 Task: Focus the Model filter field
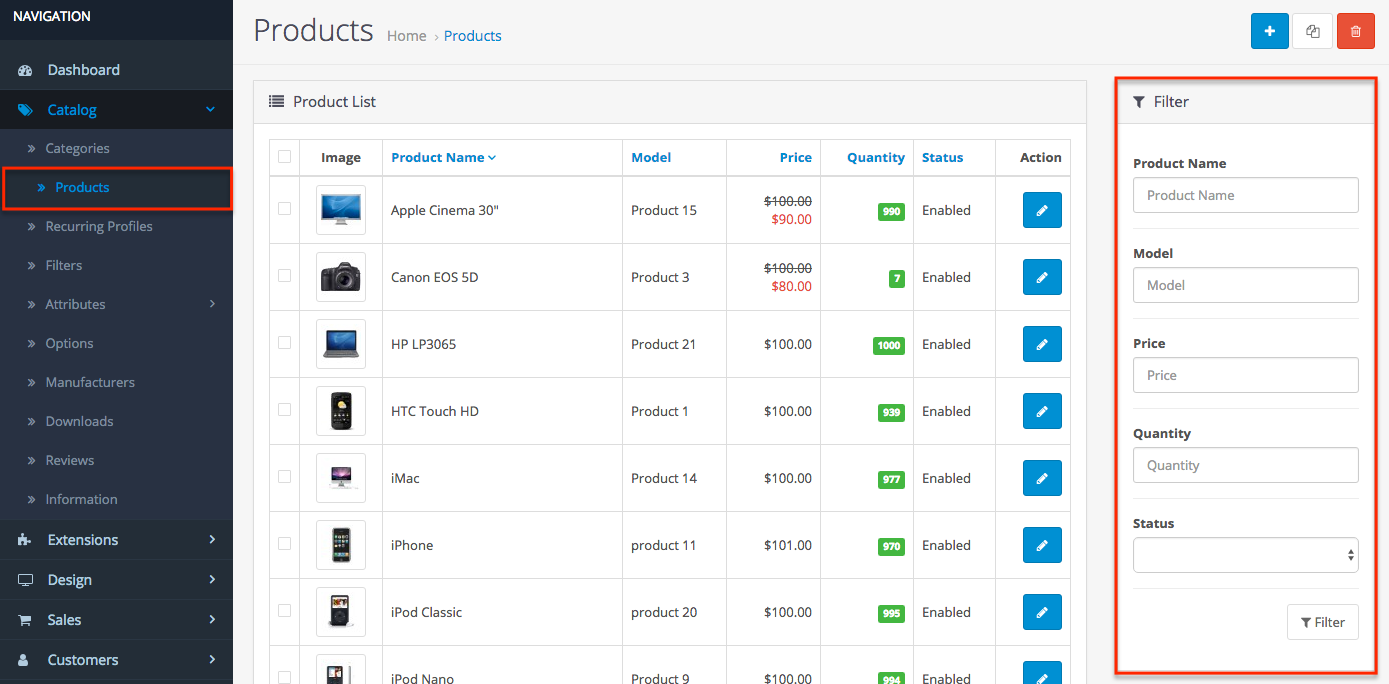(x=1245, y=285)
